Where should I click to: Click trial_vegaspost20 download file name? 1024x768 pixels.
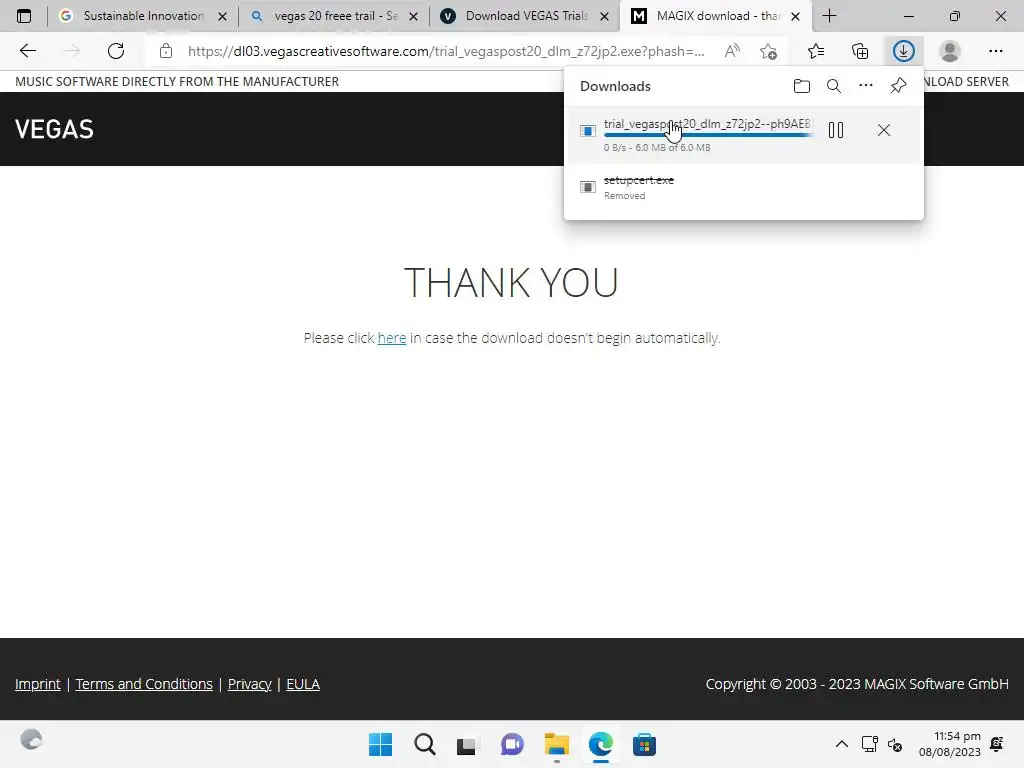pos(707,123)
